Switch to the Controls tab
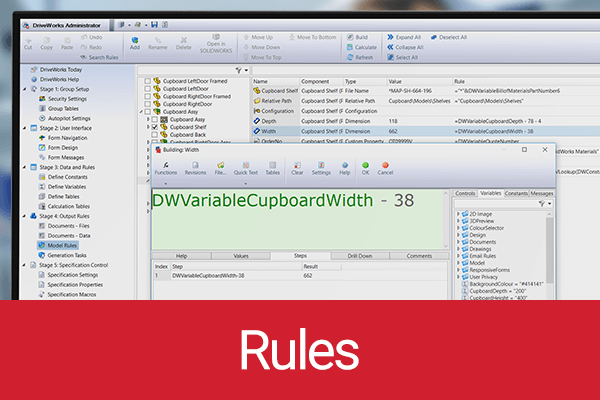Screen dimensions: 600x400 (x=465, y=193)
